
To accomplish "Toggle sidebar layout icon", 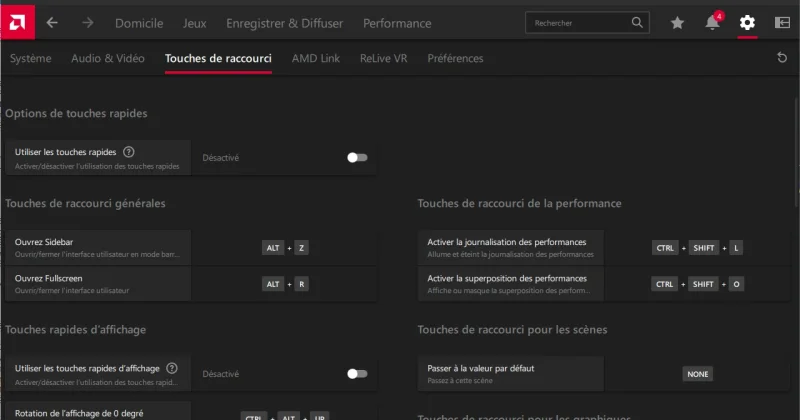I will [782, 22].
